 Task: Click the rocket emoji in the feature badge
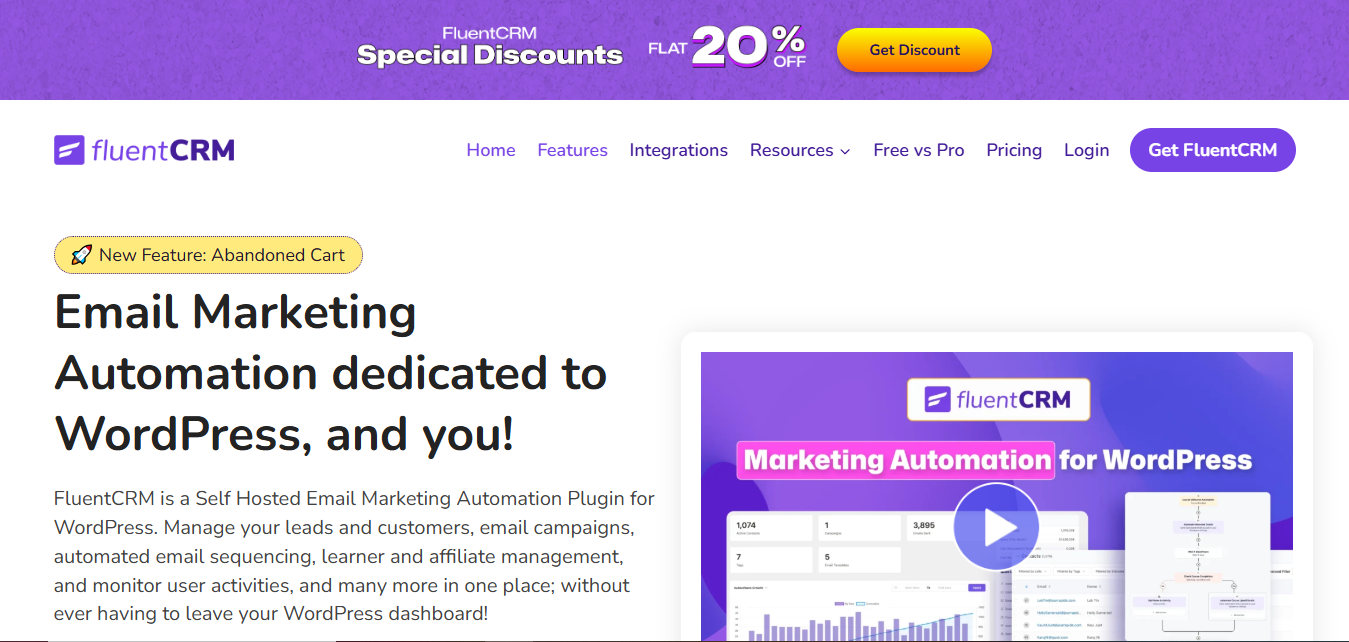click(81, 255)
